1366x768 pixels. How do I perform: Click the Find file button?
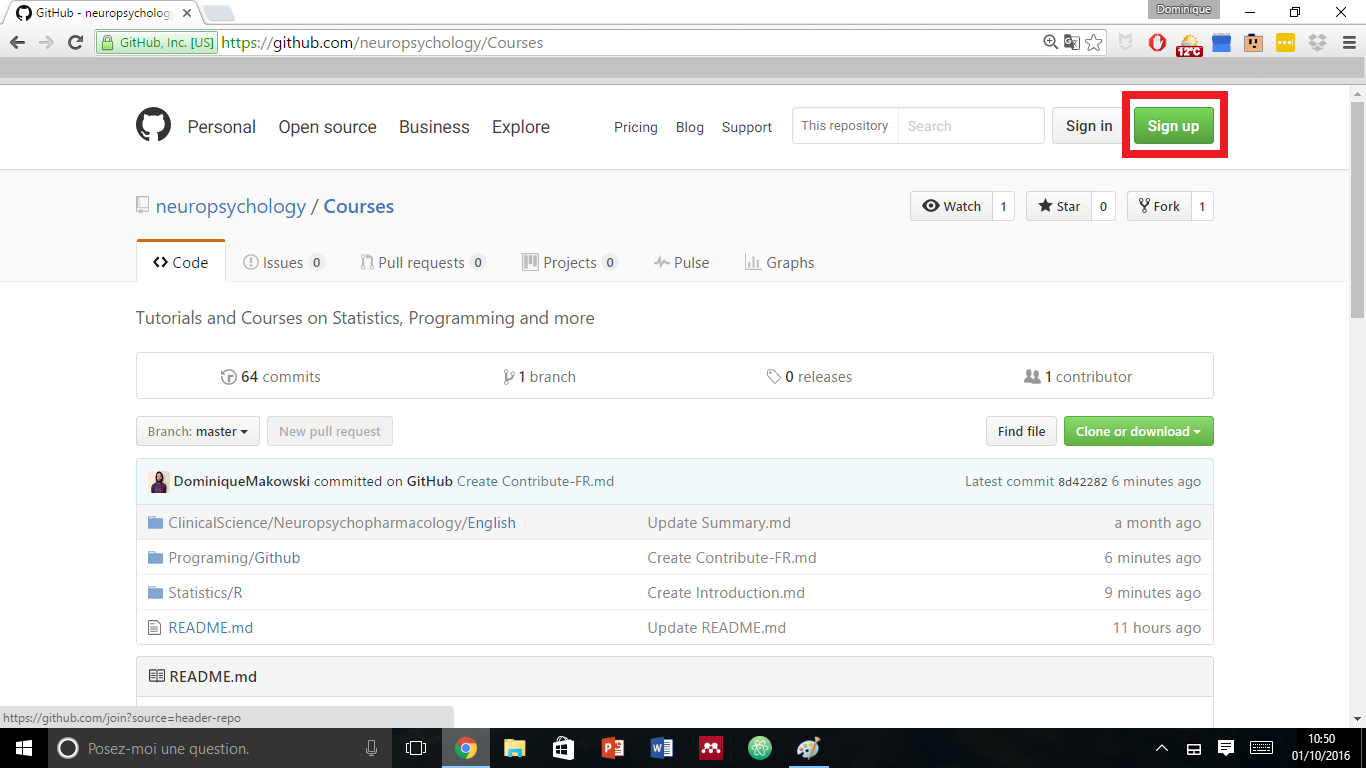point(1021,431)
